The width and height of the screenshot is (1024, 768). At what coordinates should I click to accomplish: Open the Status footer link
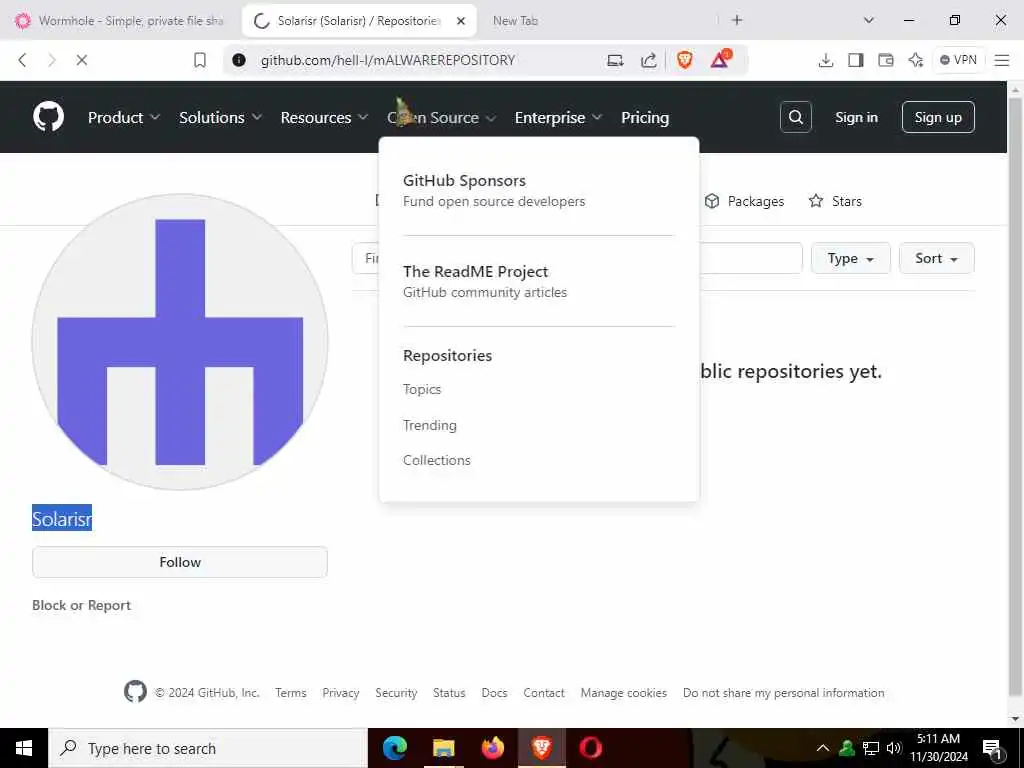click(449, 692)
